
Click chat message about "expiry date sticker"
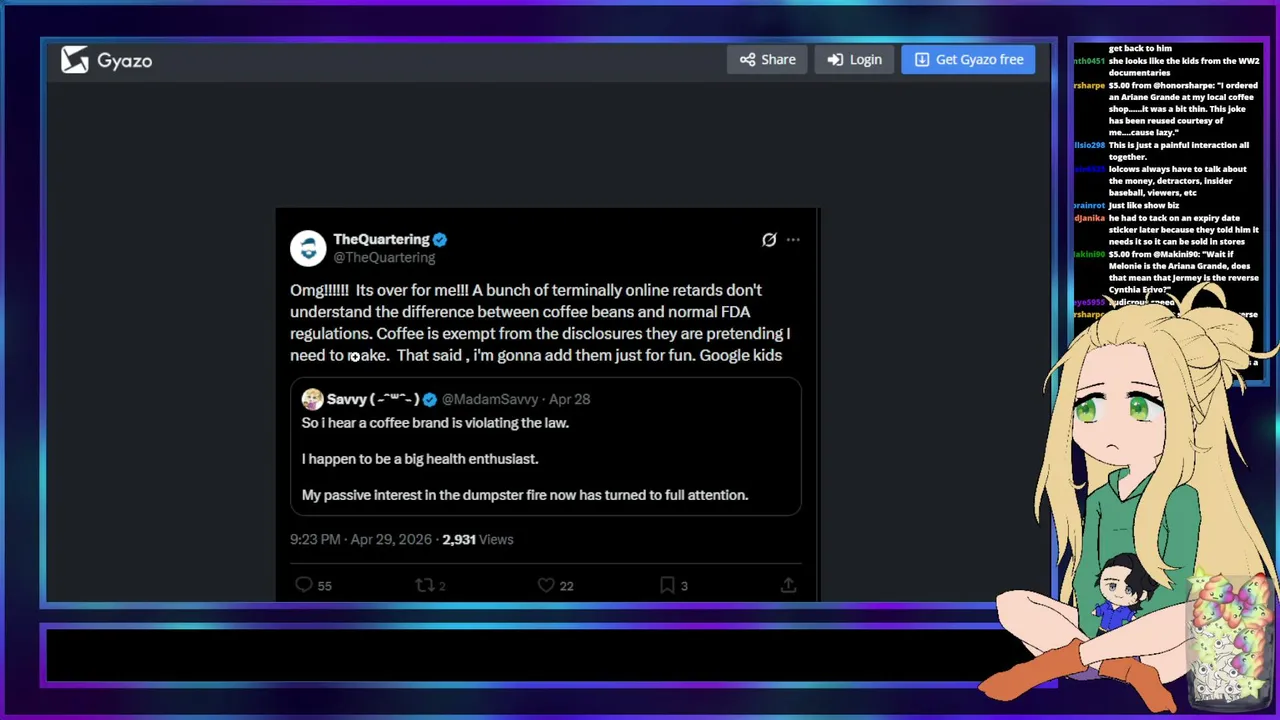pos(1184,230)
